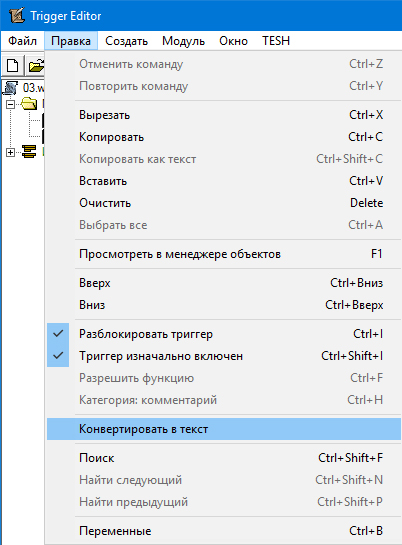Open the TESH menu
The width and height of the screenshot is (402, 545).
(x=276, y=41)
